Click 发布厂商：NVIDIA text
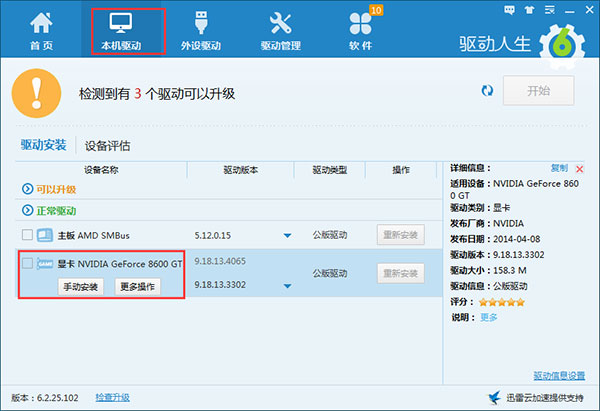This screenshot has height=411, width=600. (487, 223)
